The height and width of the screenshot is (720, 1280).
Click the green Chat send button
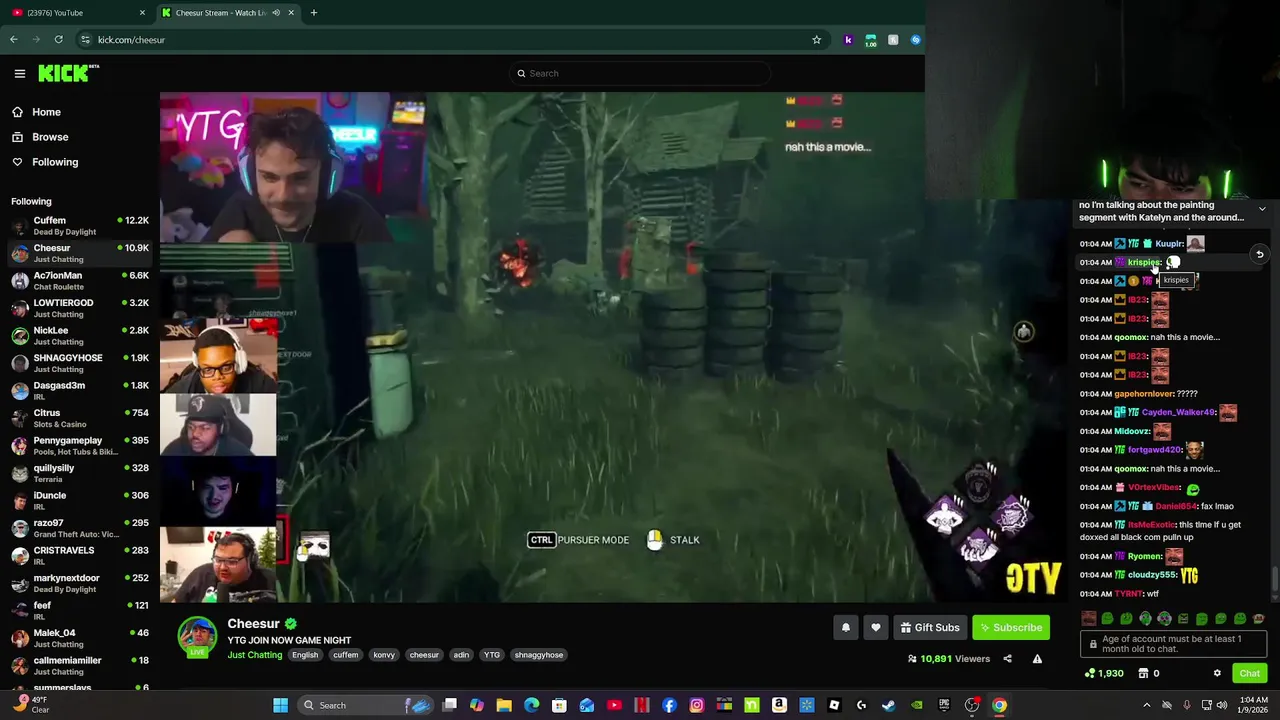(1250, 673)
